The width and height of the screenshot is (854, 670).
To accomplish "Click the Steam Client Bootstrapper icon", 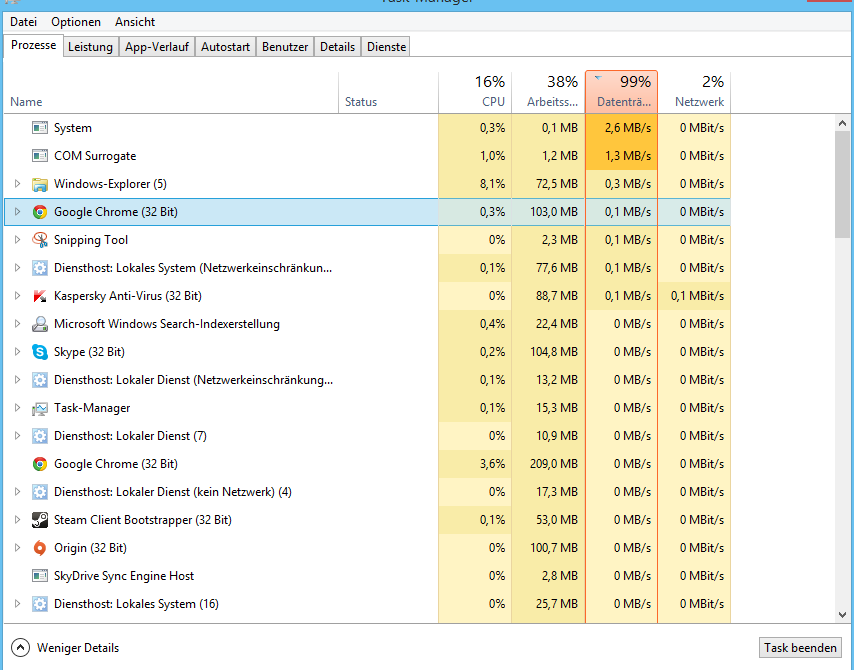I will pyautogui.click(x=40, y=520).
